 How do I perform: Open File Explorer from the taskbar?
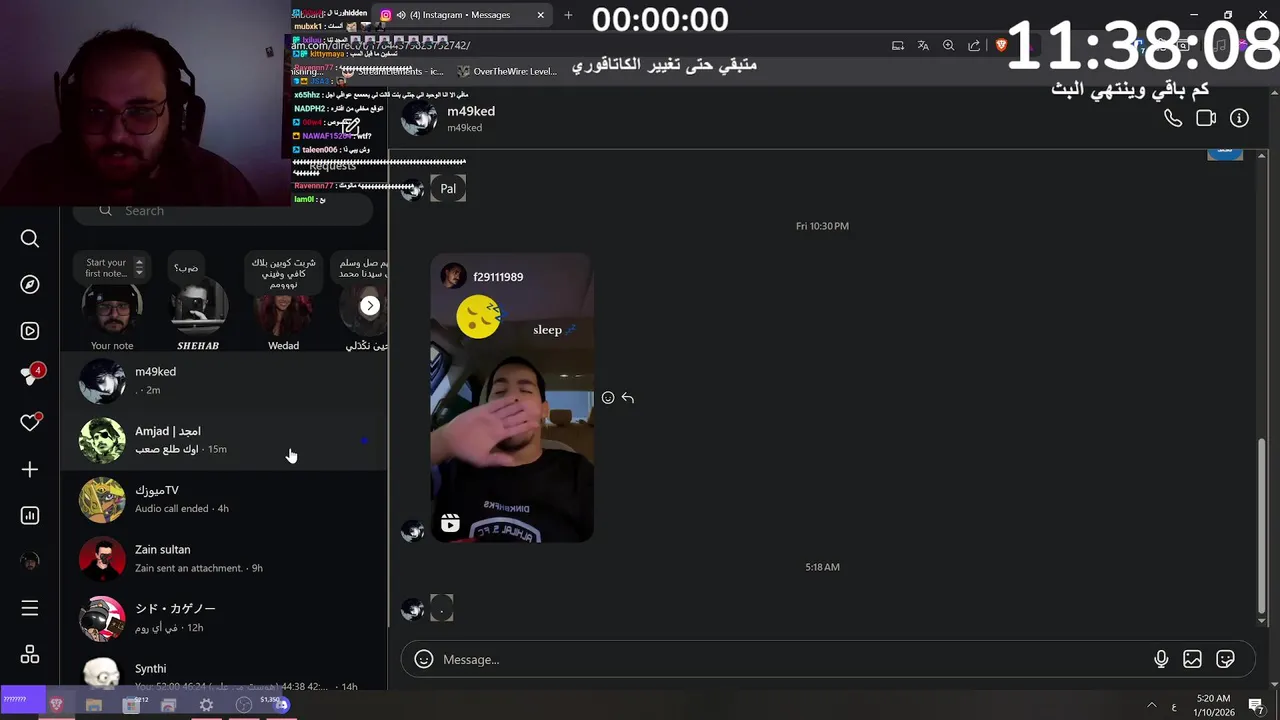pos(94,705)
